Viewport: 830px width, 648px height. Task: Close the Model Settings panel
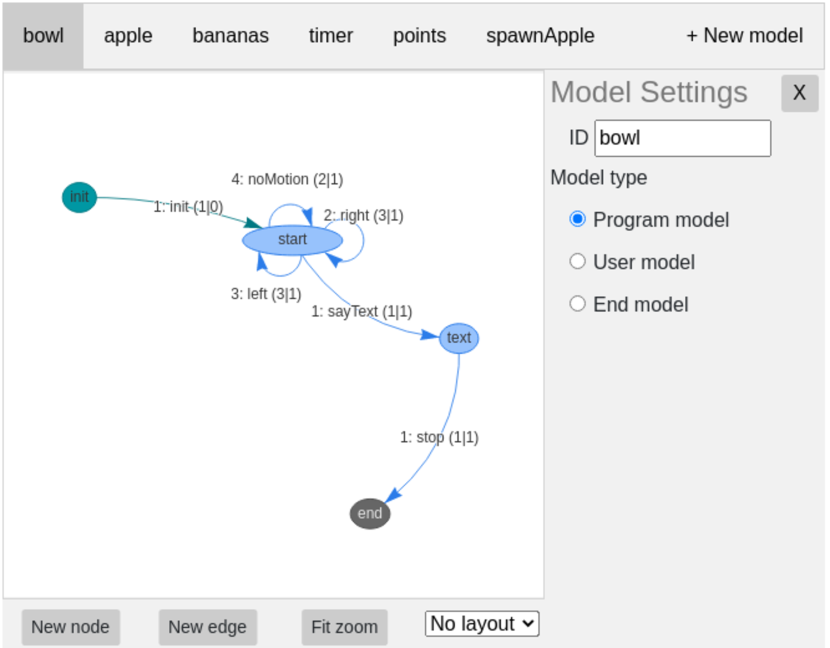[x=799, y=93]
